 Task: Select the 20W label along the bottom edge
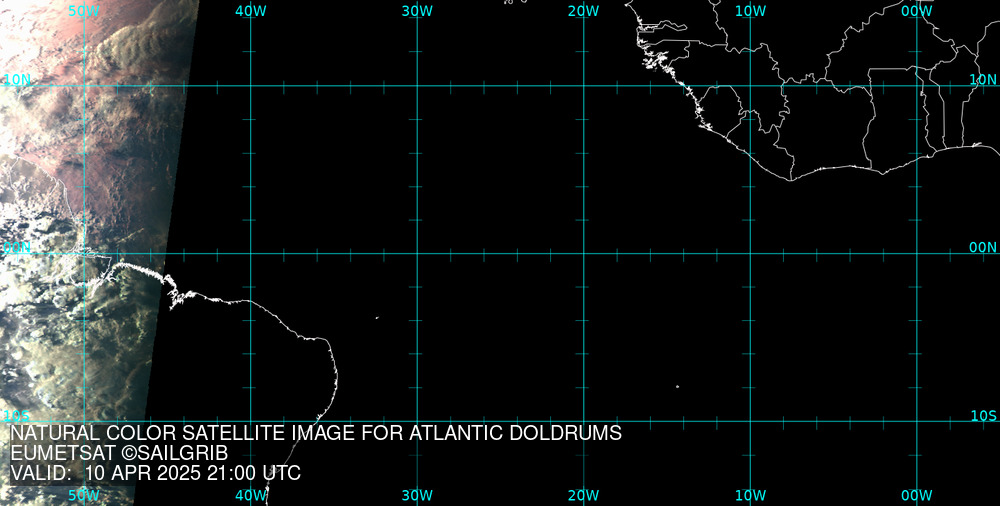point(584,496)
